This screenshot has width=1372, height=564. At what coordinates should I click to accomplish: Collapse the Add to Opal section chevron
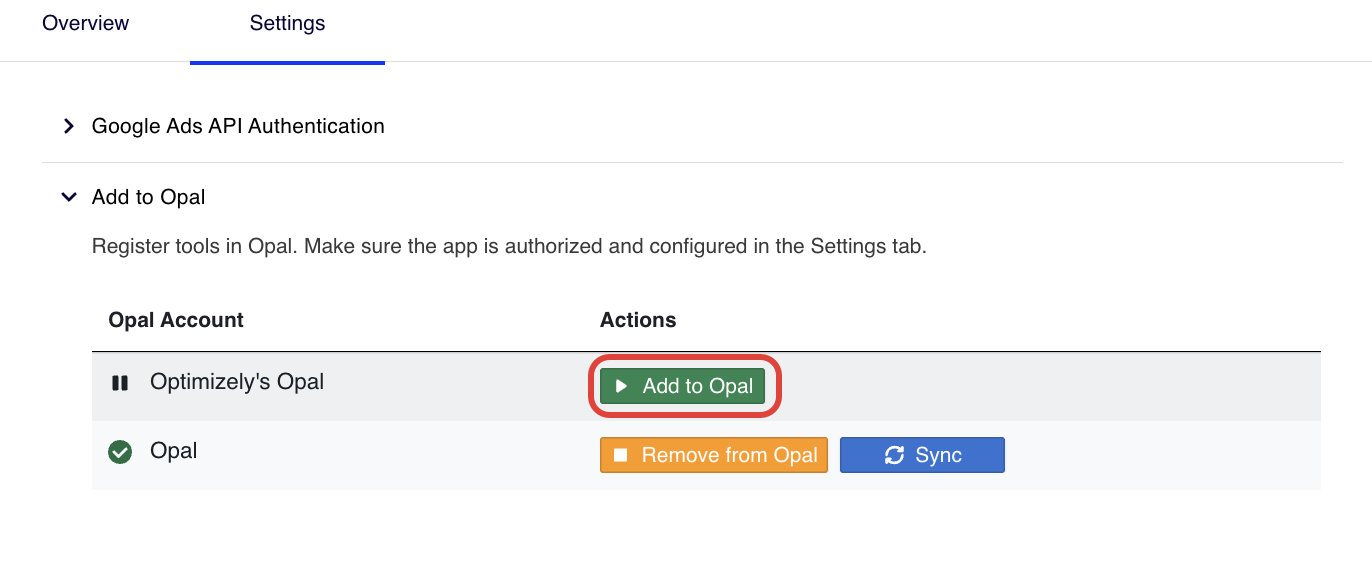69,197
